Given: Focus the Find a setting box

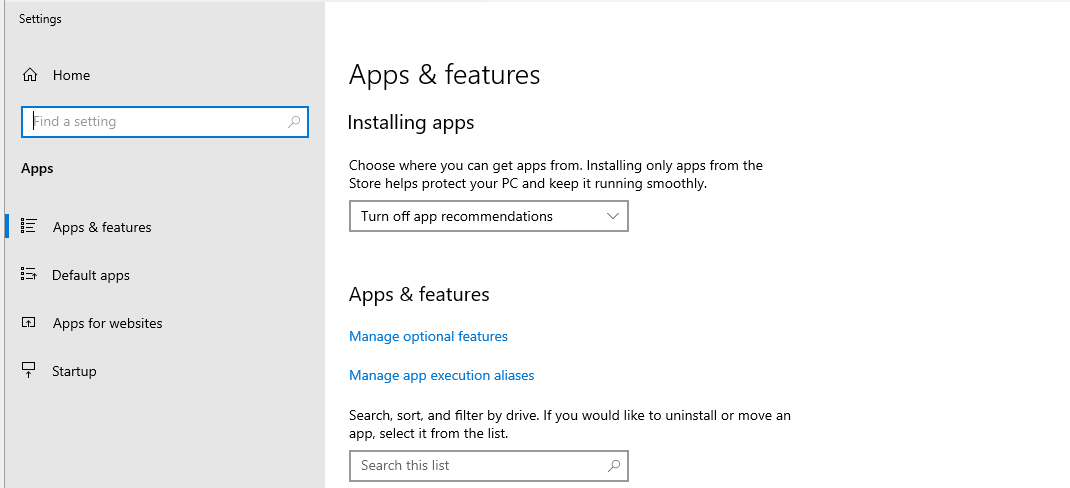Looking at the screenshot, I should (x=155, y=122).
